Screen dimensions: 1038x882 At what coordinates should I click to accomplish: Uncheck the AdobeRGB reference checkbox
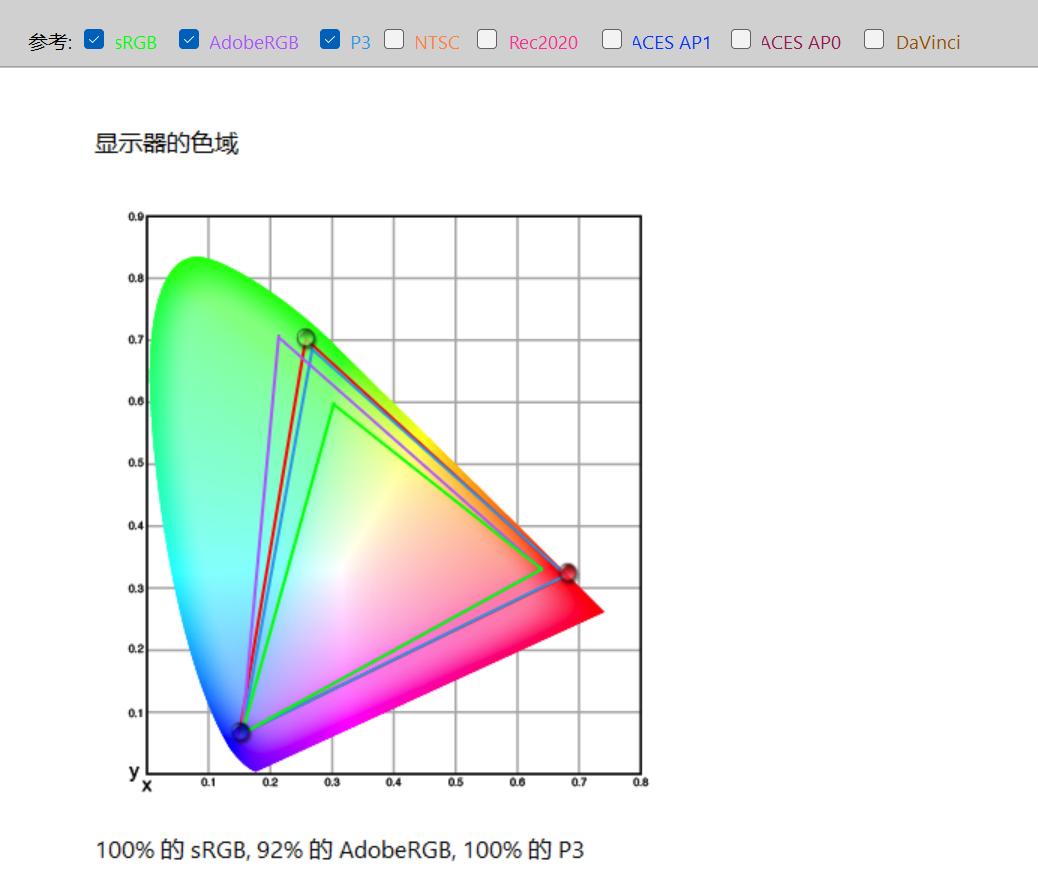tap(189, 40)
